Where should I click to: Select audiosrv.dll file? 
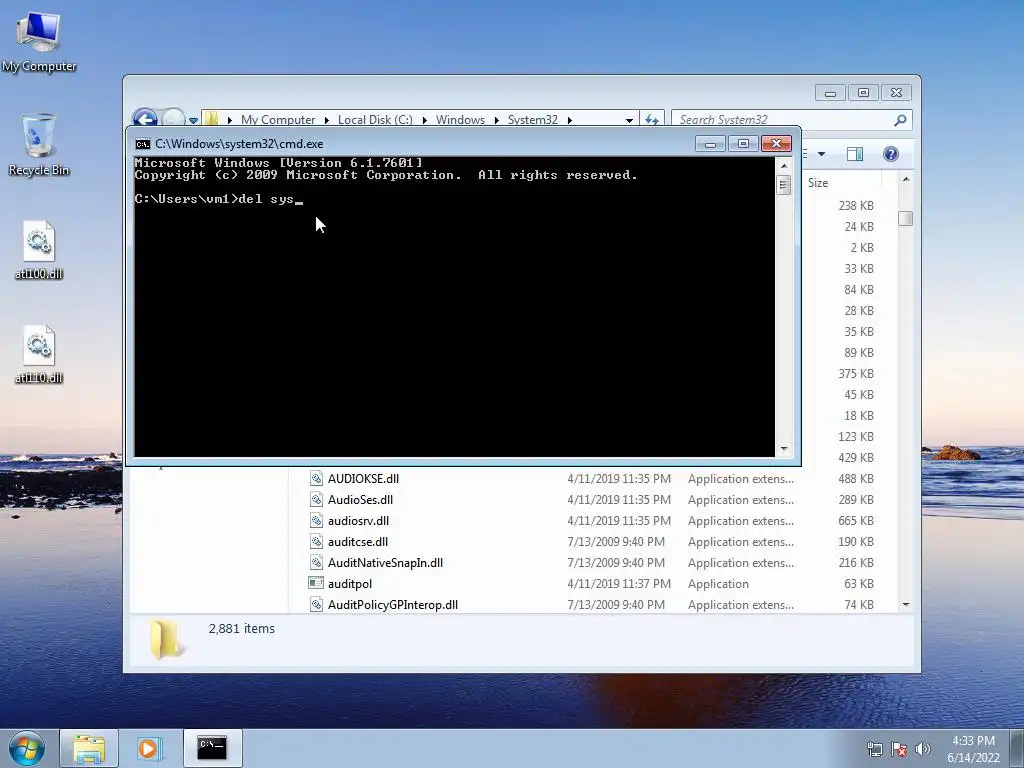pos(359,520)
